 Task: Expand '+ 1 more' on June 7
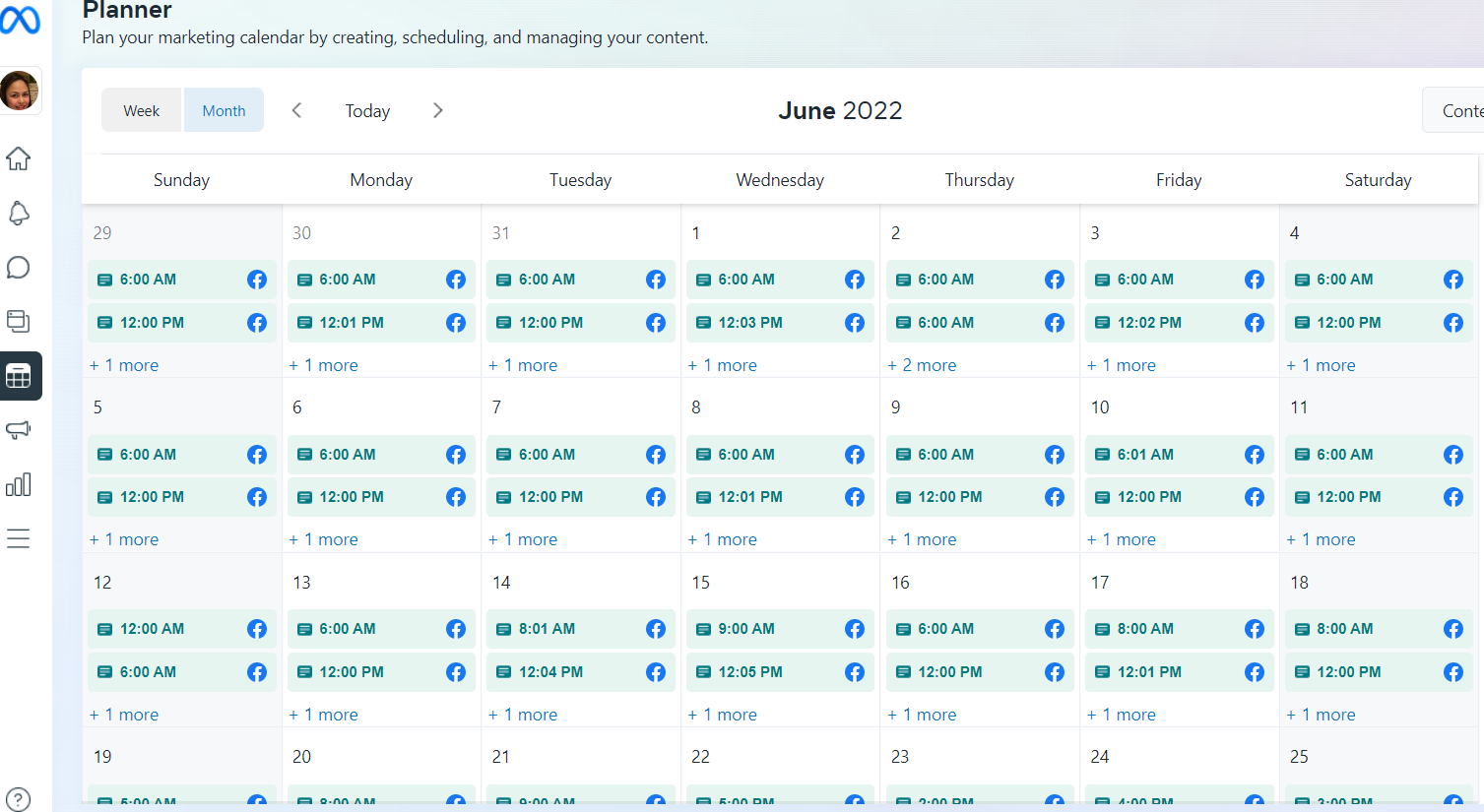(x=523, y=539)
